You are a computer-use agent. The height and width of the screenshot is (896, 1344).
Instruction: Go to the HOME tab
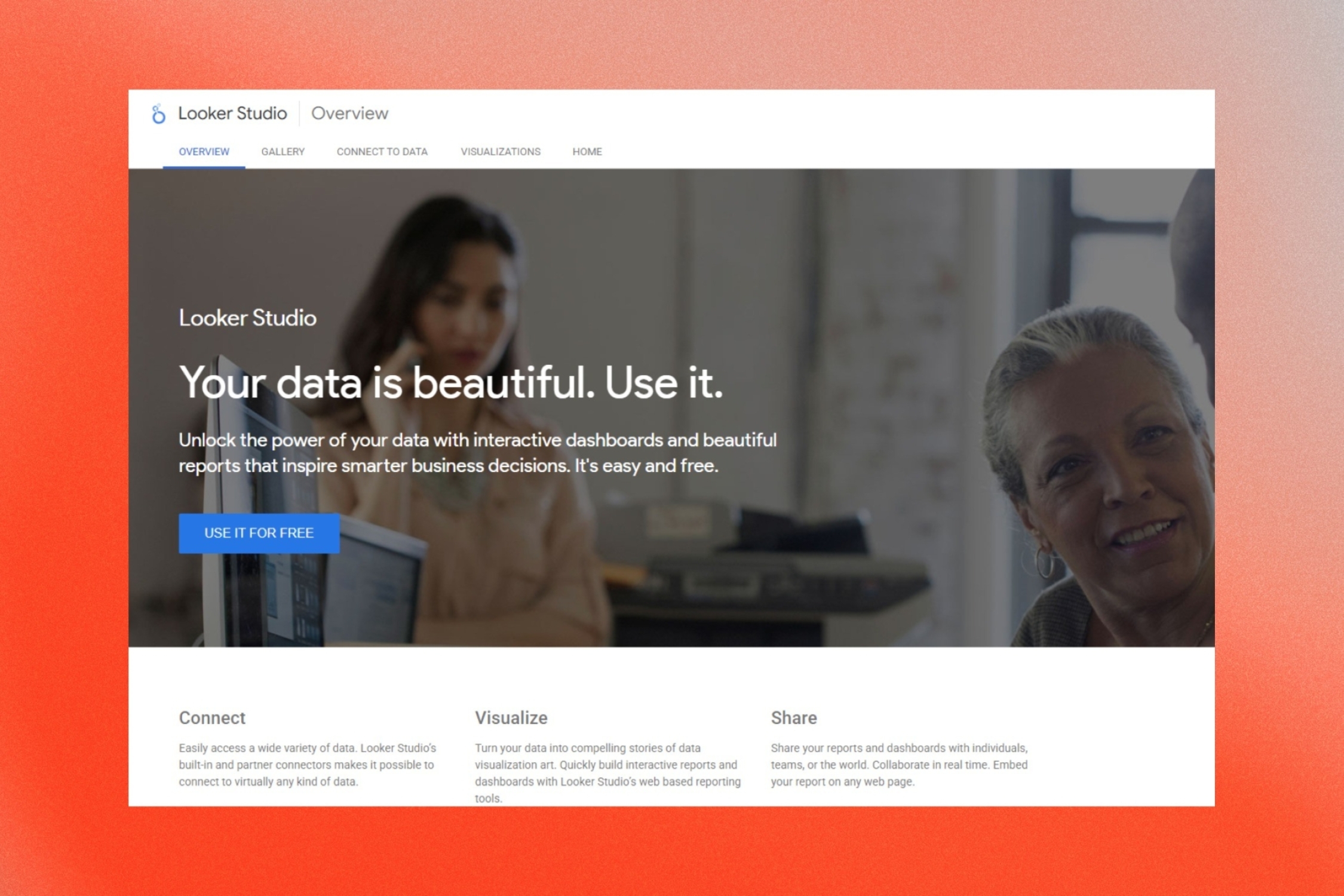click(587, 152)
